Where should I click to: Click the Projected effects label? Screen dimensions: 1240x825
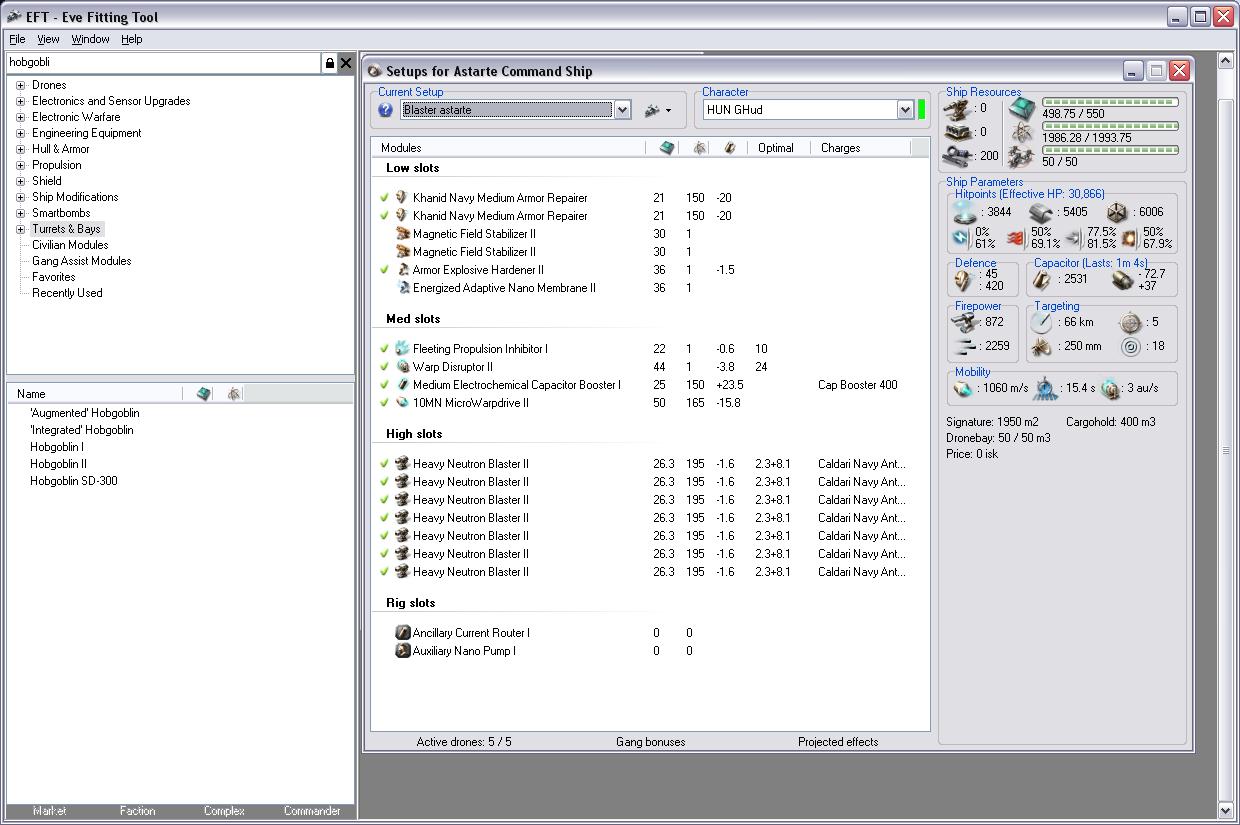pyautogui.click(x=837, y=742)
